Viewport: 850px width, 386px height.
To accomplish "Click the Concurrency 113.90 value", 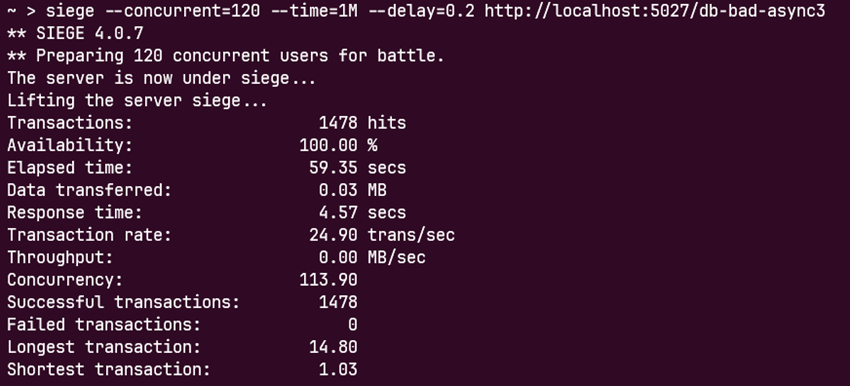I will click(328, 280).
